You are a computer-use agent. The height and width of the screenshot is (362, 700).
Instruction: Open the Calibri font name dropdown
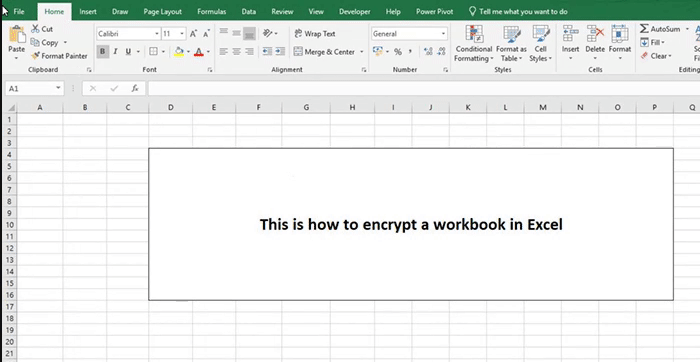[129, 34]
